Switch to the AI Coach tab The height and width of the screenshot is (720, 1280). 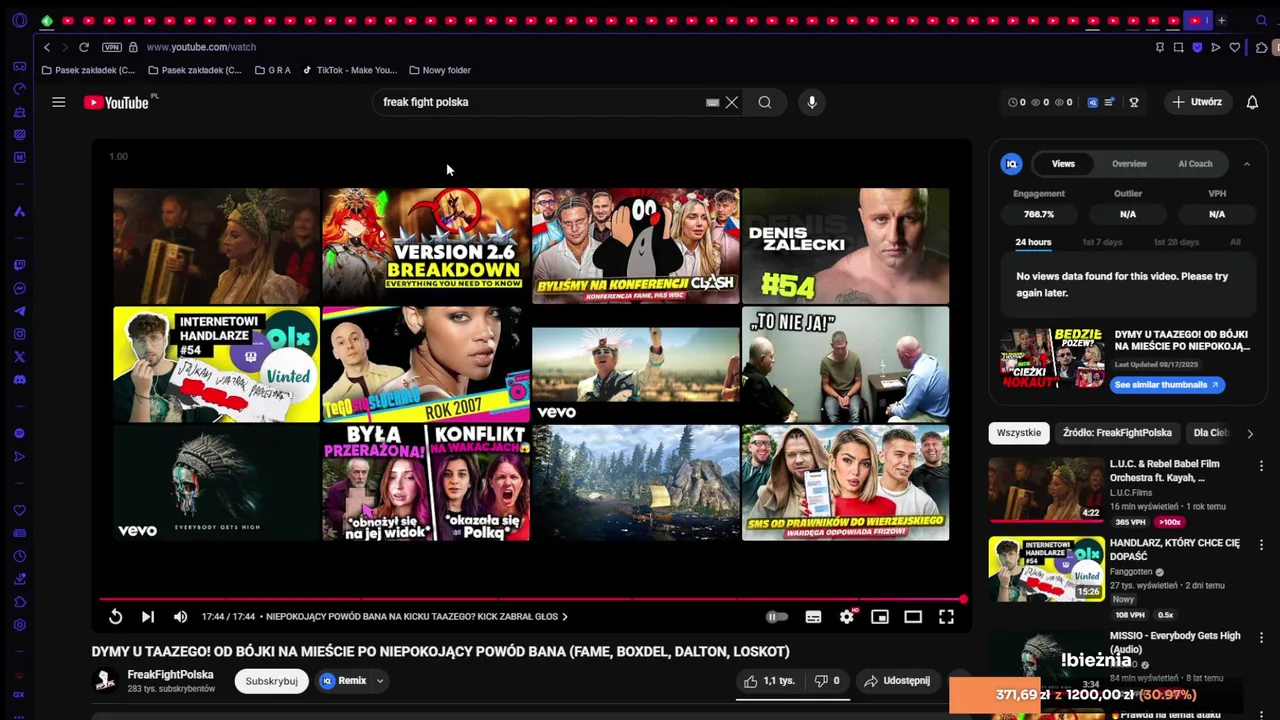(x=1195, y=164)
